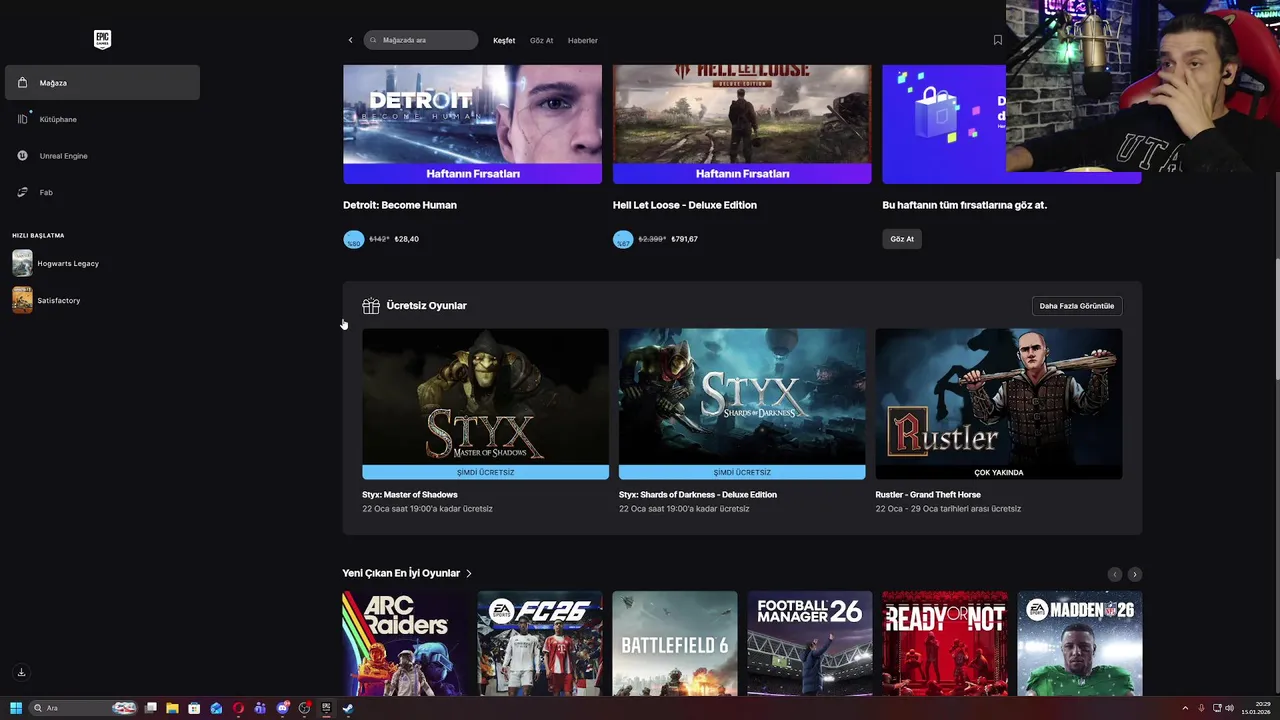Click the microphone icon in the system tray
Screen dimensions: 1280x720
(1201, 708)
